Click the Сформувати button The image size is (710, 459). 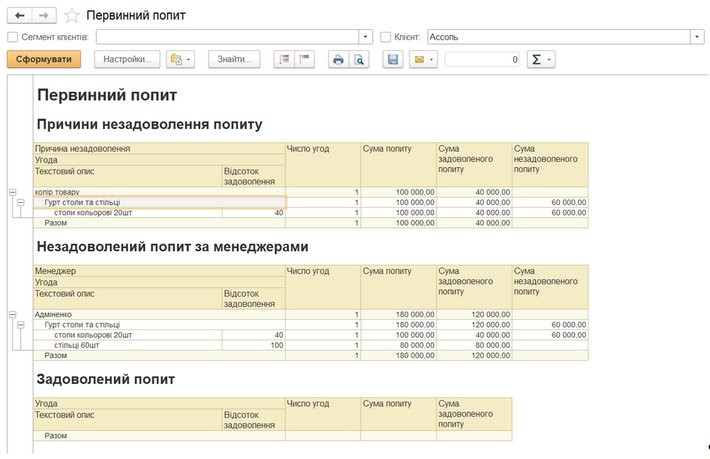pos(43,60)
